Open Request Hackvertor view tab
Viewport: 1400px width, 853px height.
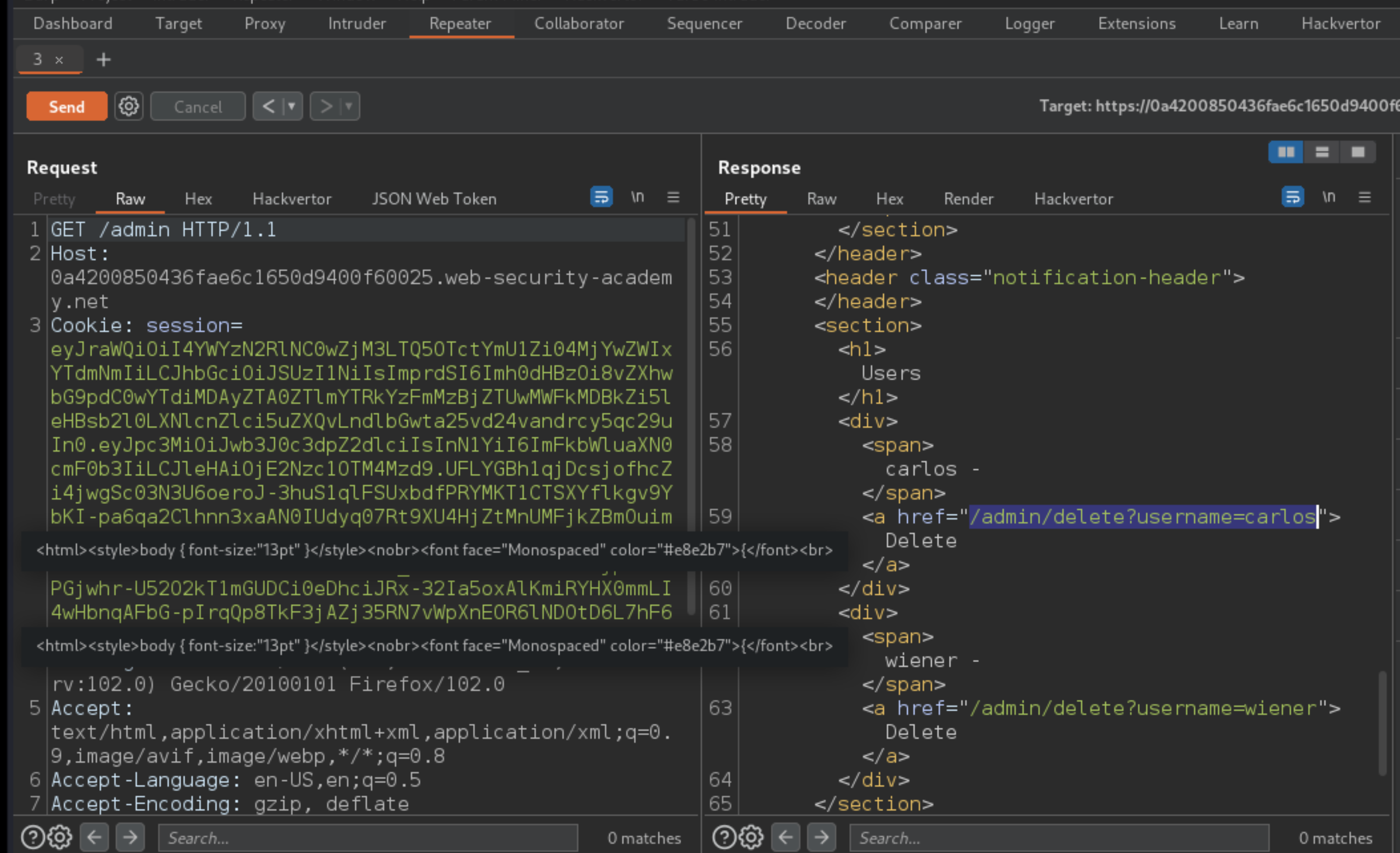[x=292, y=199]
